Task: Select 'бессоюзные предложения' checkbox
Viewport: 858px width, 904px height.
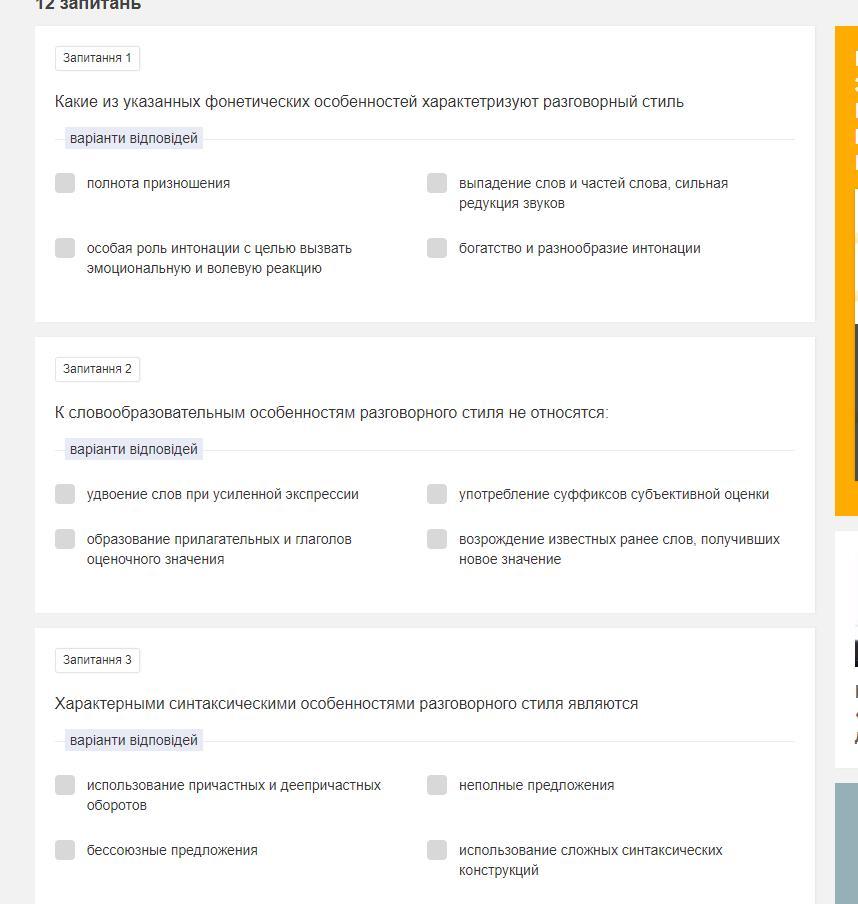Action: [x=65, y=850]
